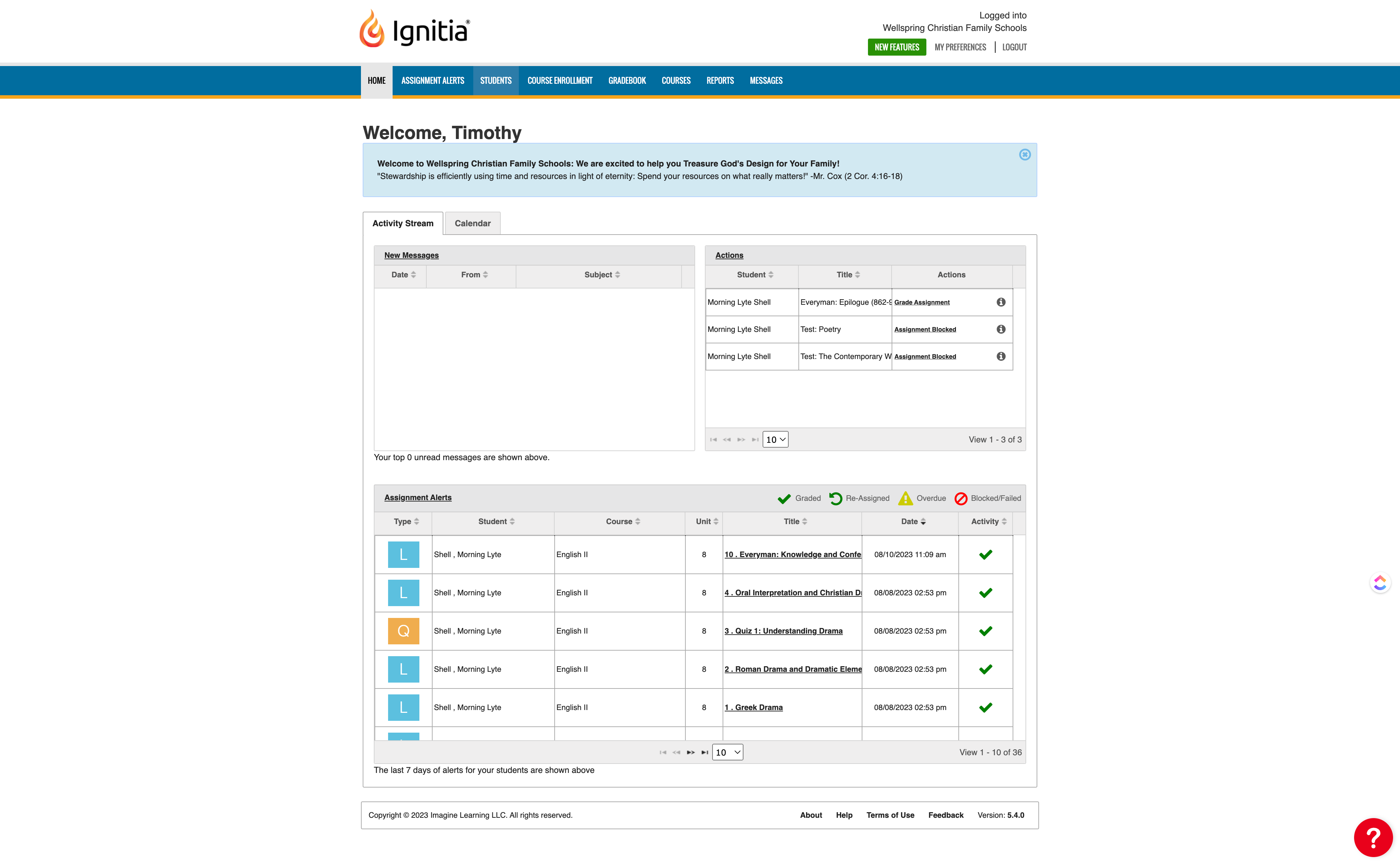Open My Preferences link
This screenshot has height=864, width=1400.
tap(960, 47)
